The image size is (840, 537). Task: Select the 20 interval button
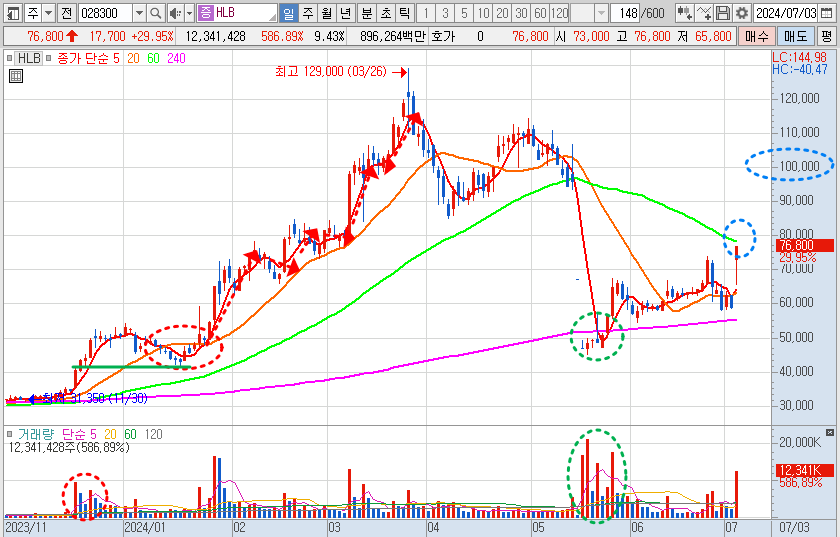click(x=502, y=13)
